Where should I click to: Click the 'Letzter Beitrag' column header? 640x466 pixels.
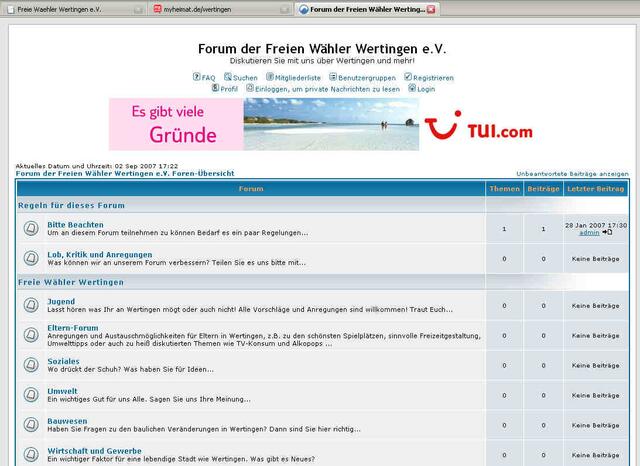coord(596,189)
